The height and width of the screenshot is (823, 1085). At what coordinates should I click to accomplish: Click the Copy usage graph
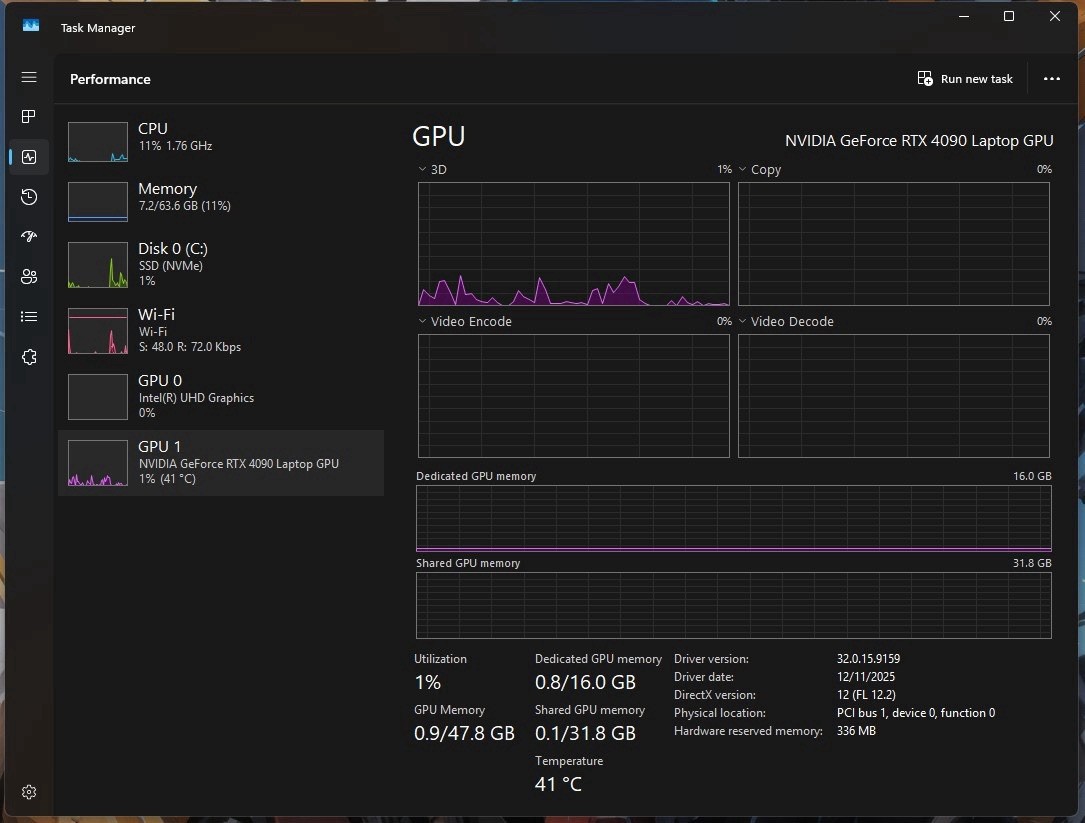tap(893, 244)
